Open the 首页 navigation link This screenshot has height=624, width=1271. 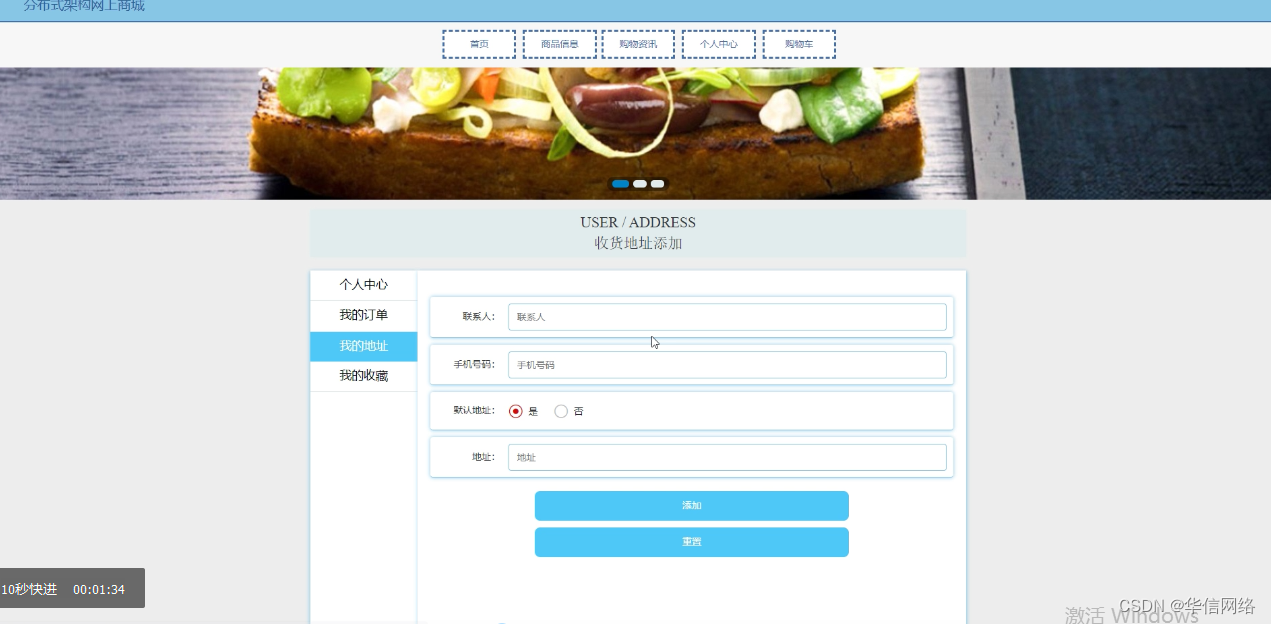478,43
